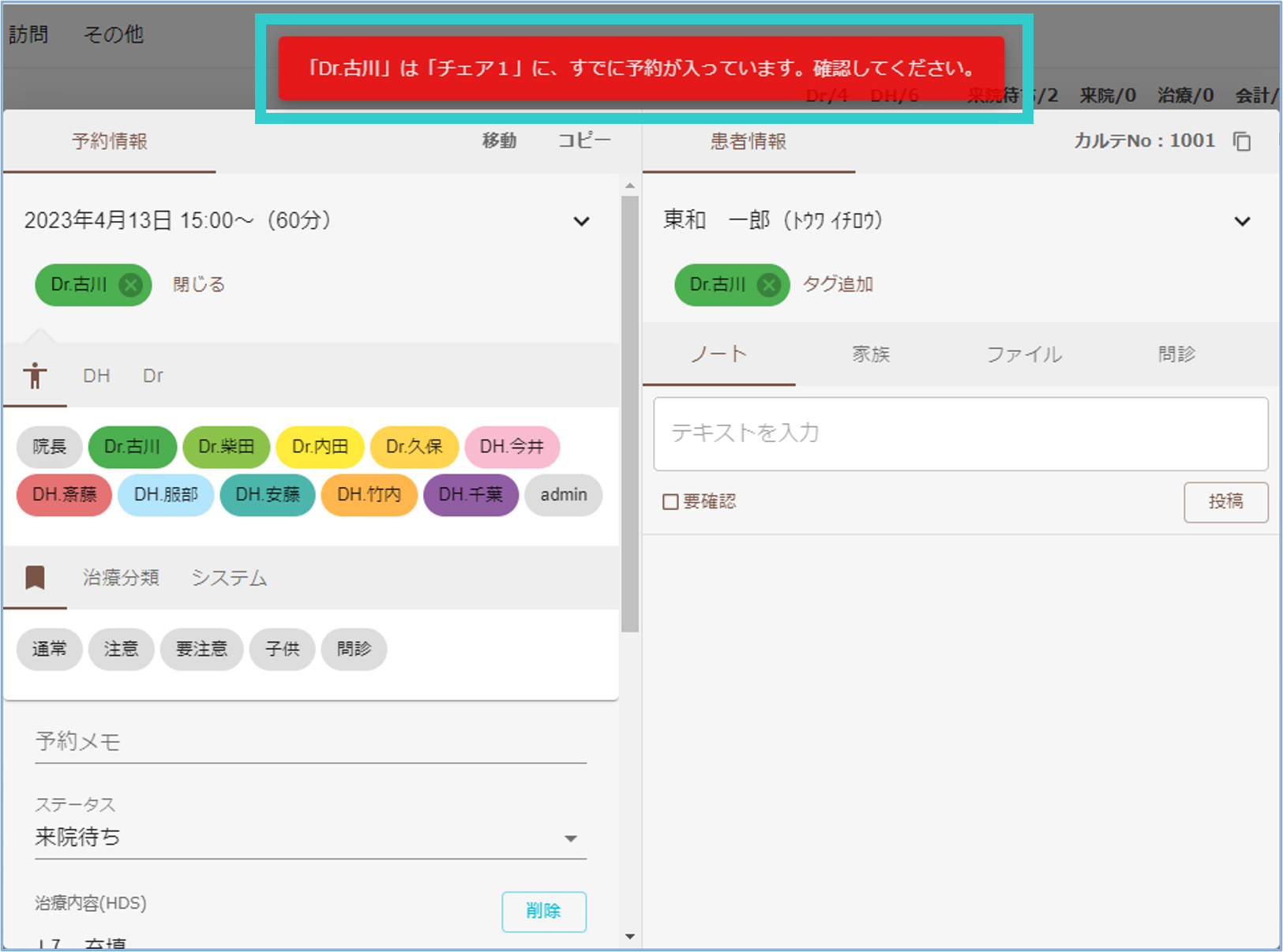The width and height of the screenshot is (1283, 952).
Task: Remove Dr.古川 tag from patient info
Action: pos(769,285)
